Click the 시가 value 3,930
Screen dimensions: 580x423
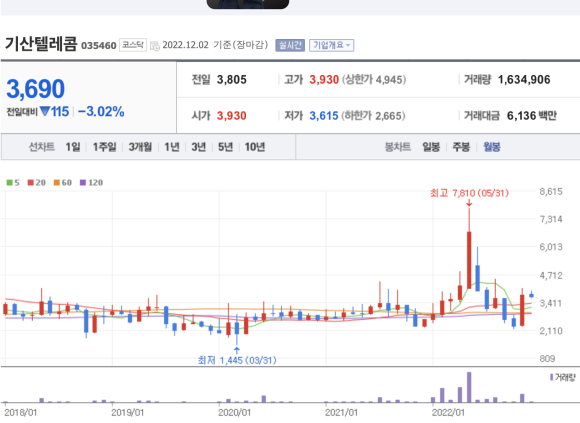click(x=232, y=116)
